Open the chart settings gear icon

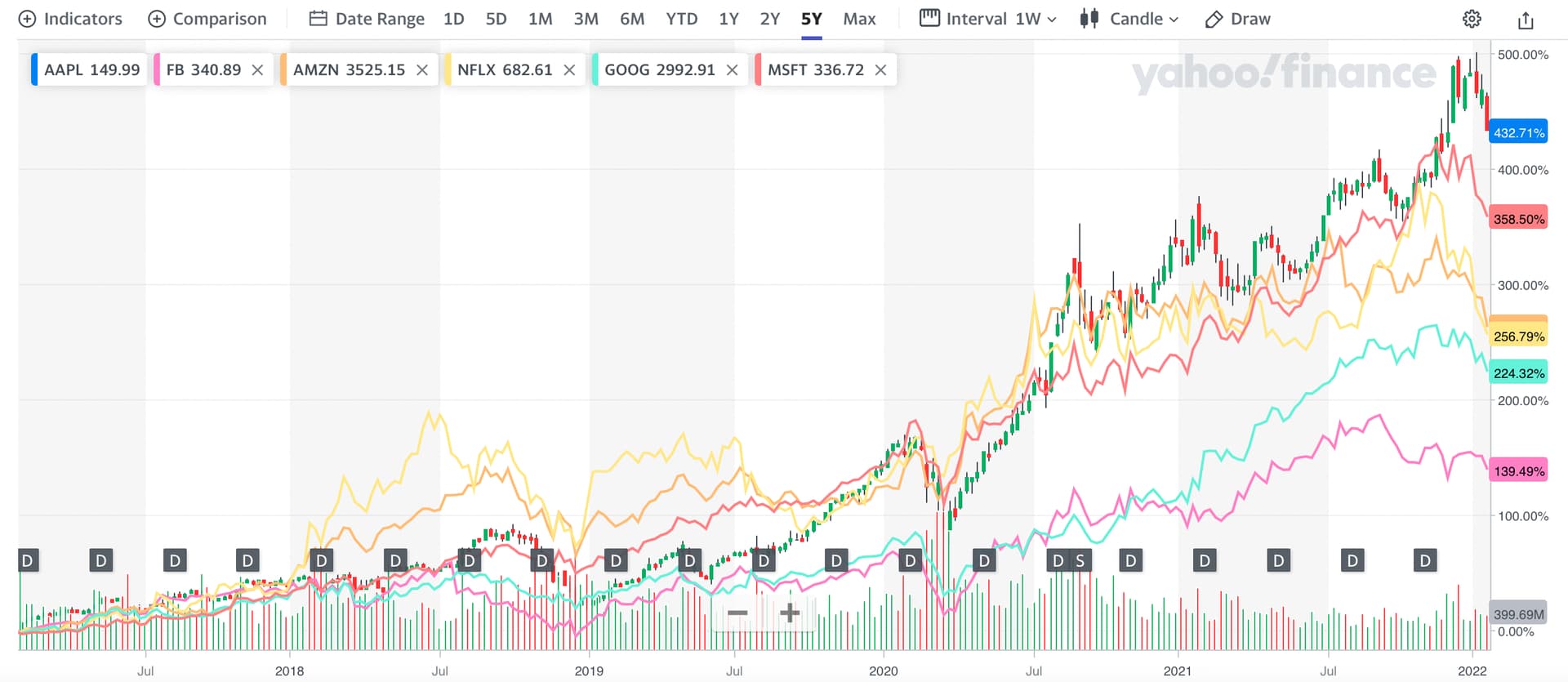click(x=1471, y=19)
